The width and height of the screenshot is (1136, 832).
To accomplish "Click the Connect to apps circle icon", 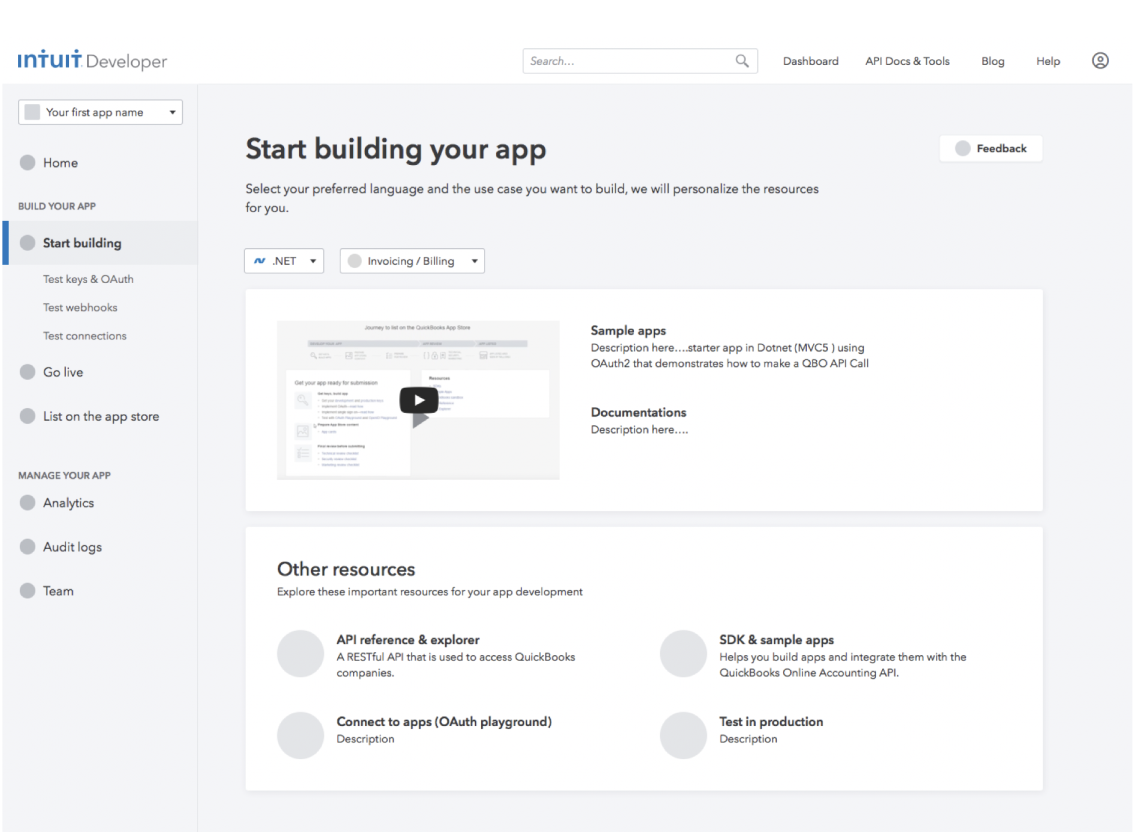I will [300, 735].
